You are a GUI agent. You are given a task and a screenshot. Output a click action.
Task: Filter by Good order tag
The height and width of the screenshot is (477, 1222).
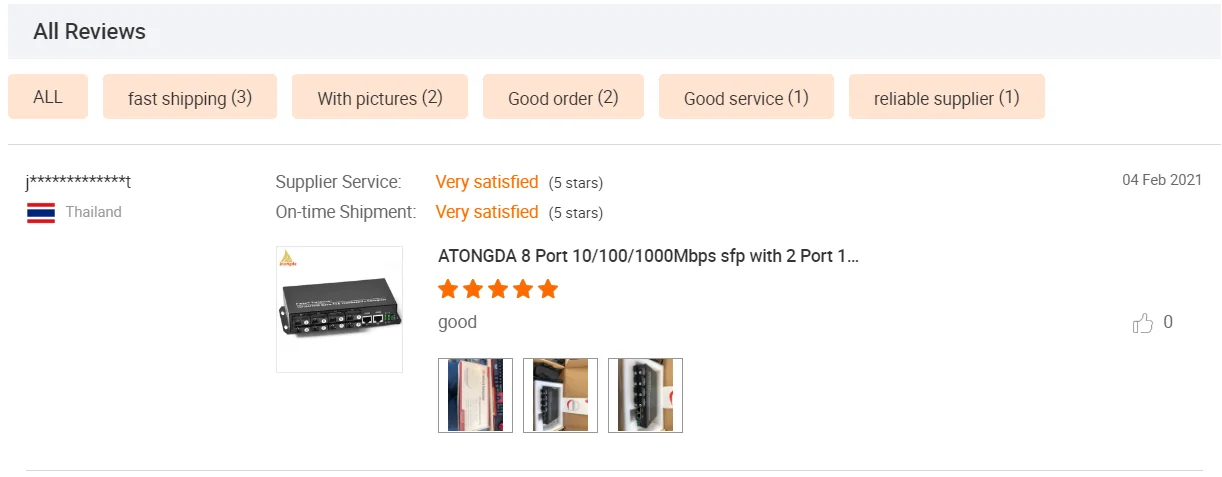563,98
